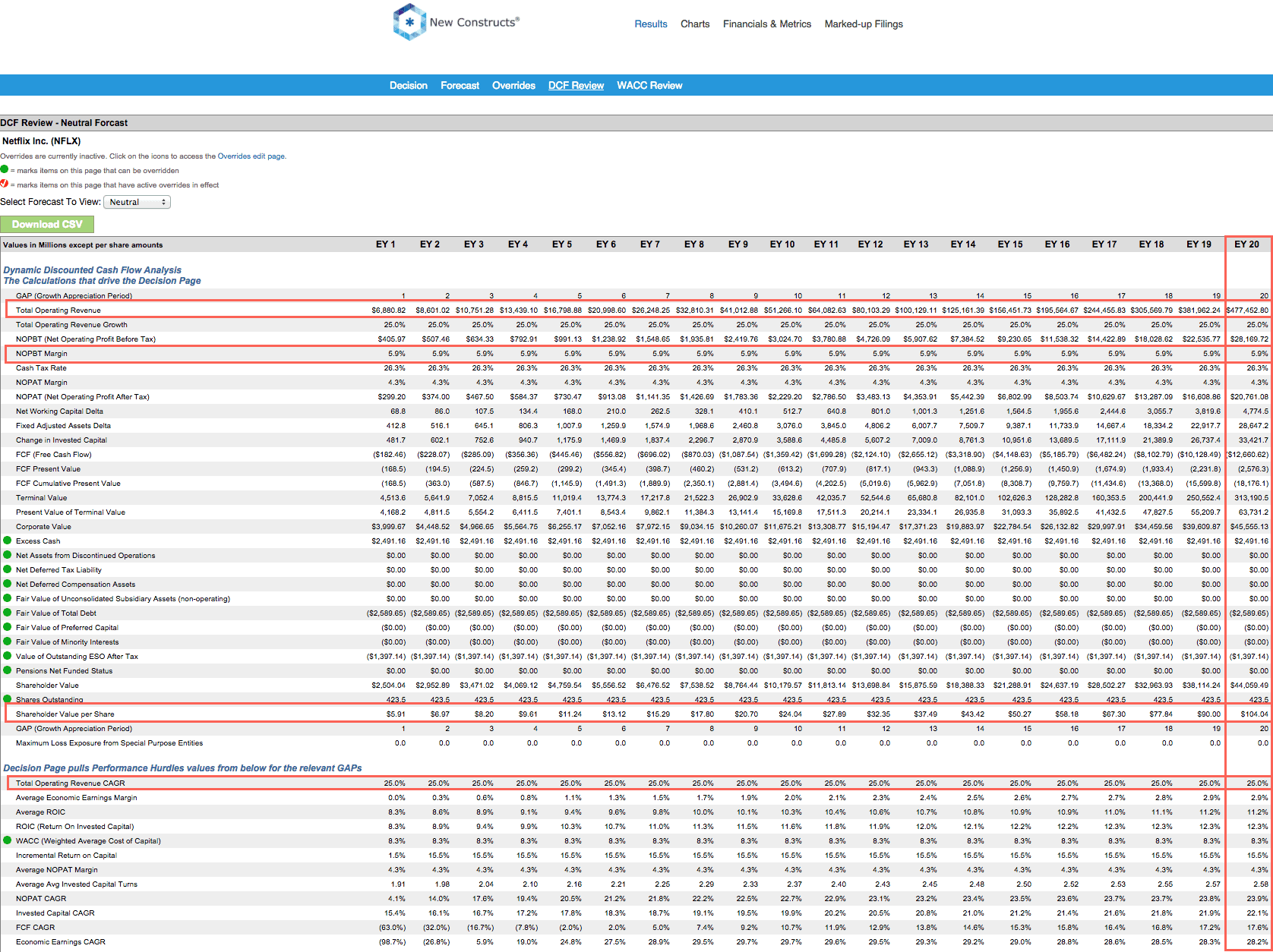Select the Cash Tax Rate row label
Screen dimensions: 1273x952
(x=41, y=367)
